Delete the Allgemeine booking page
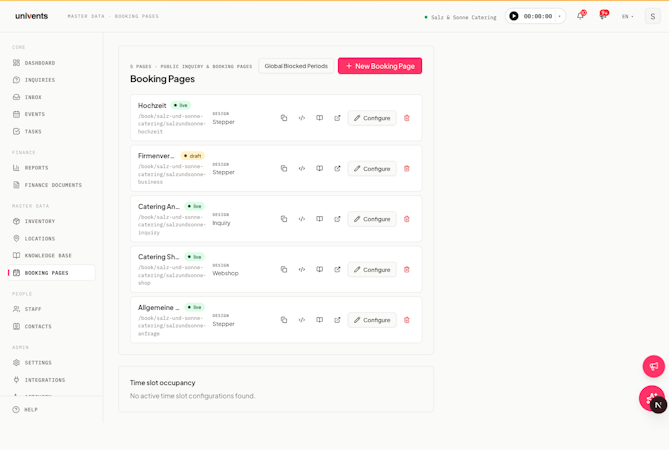 click(x=407, y=320)
